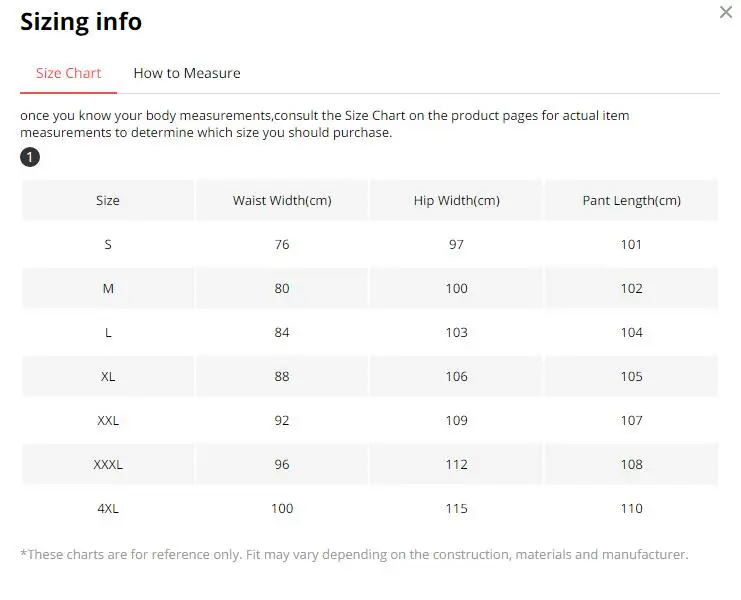Click the Size column header
741x600 pixels.
[x=108, y=200]
